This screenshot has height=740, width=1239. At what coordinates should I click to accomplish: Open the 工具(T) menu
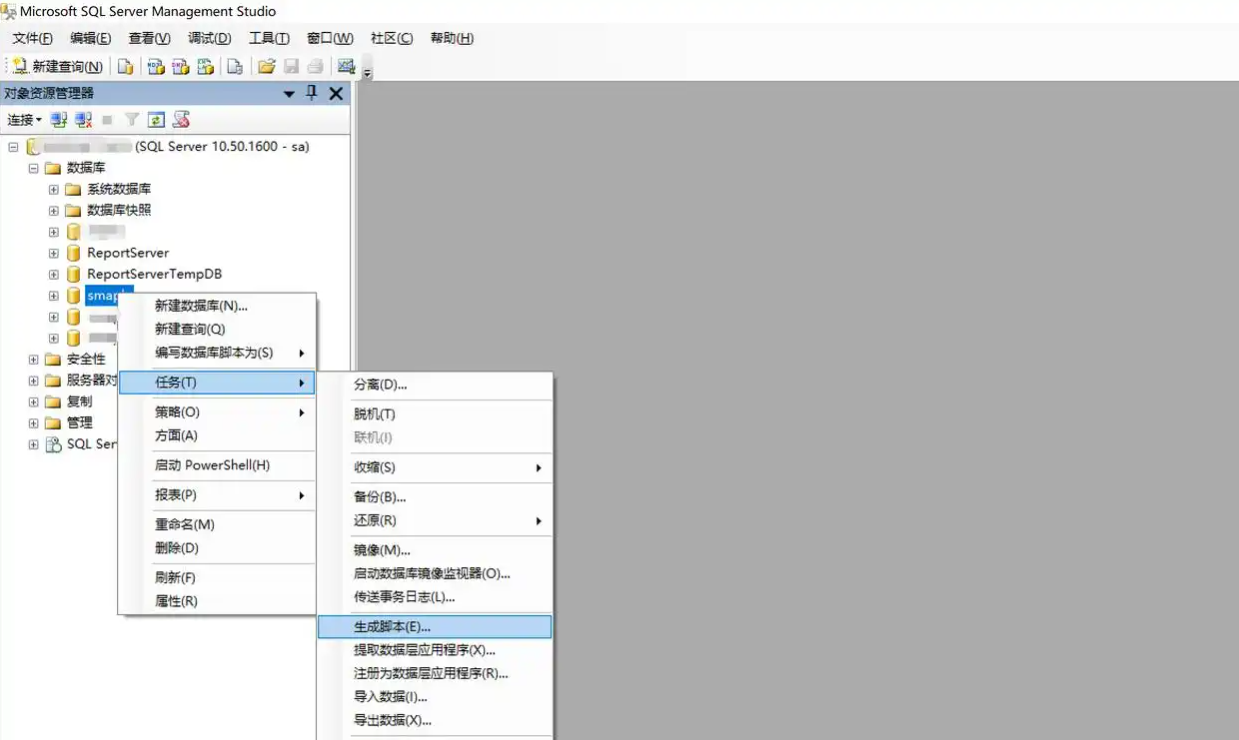pyautogui.click(x=268, y=38)
